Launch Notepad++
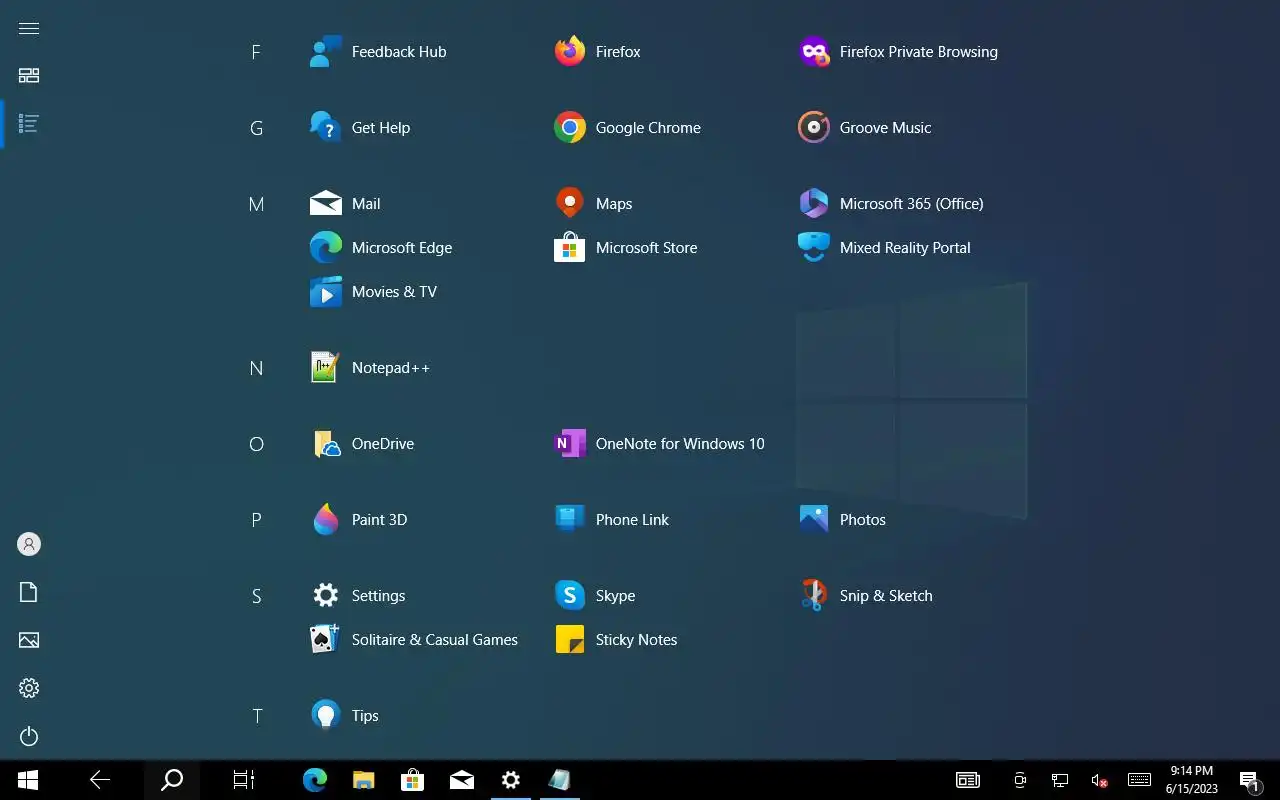Screen dimensions: 1280x800 point(370,368)
